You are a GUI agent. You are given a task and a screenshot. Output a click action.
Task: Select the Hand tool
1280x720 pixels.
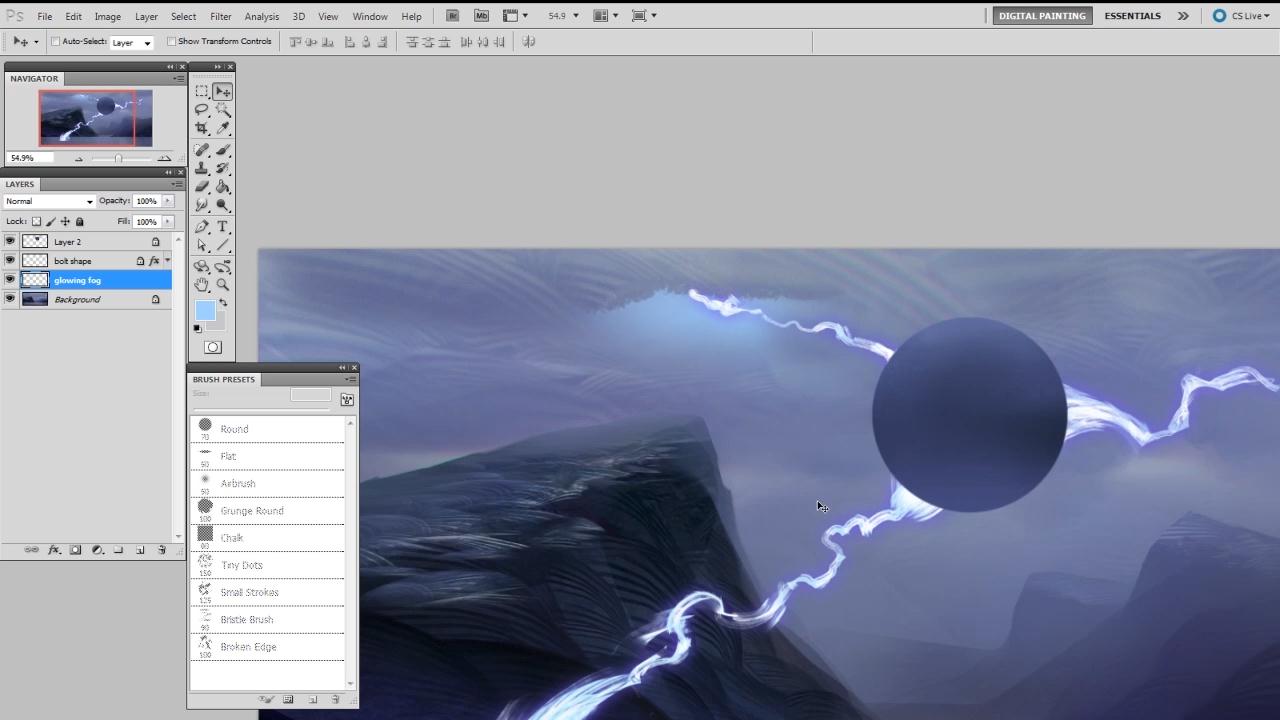pyautogui.click(x=202, y=285)
